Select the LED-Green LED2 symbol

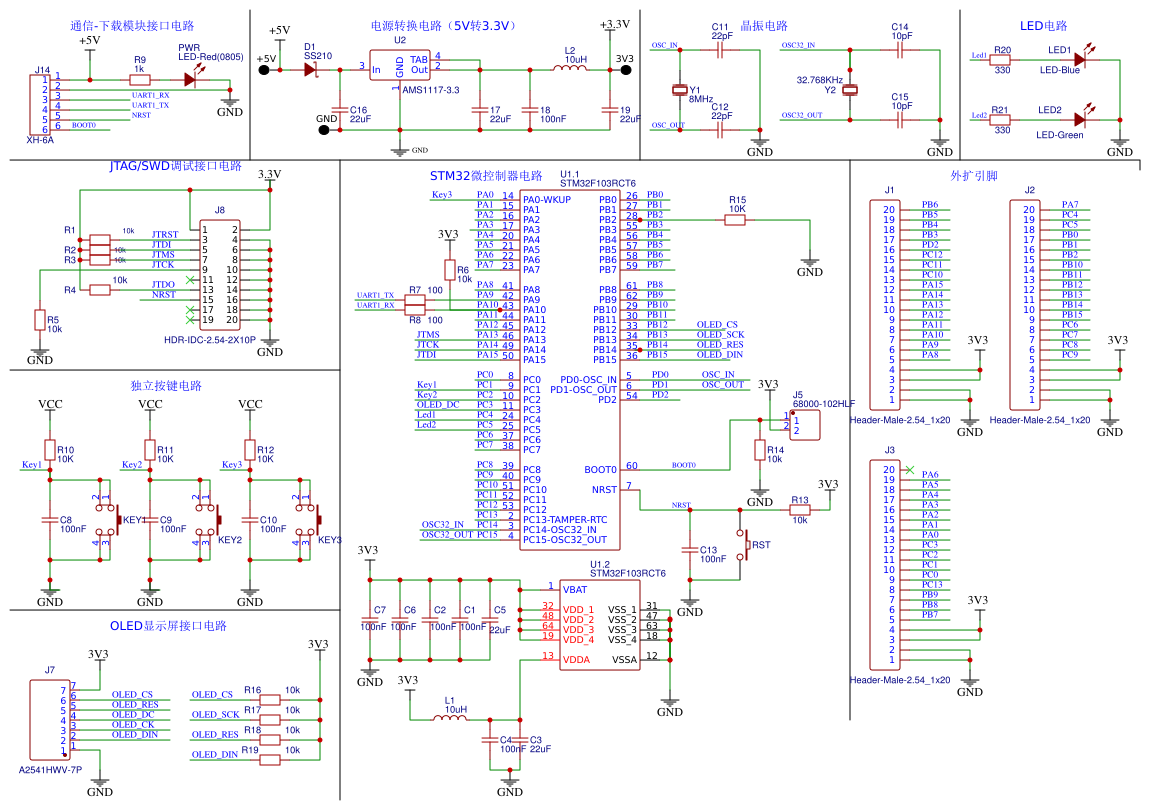point(1079,119)
